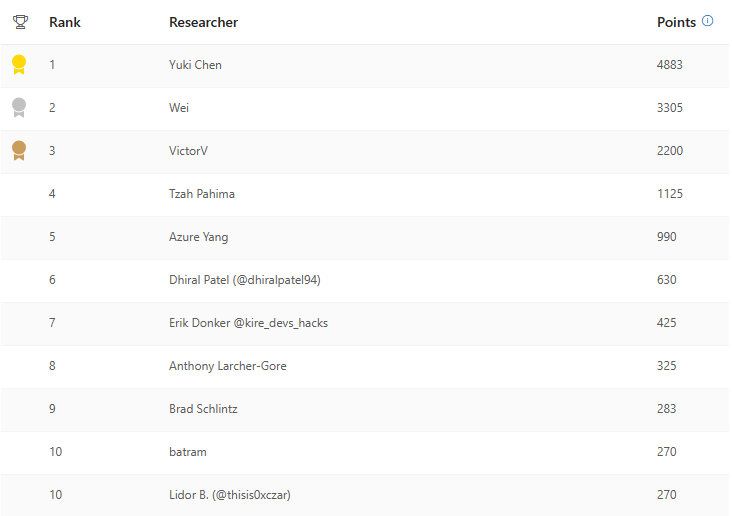Click the silver medal icon
The image size is (732, 516).
[18, 108]
